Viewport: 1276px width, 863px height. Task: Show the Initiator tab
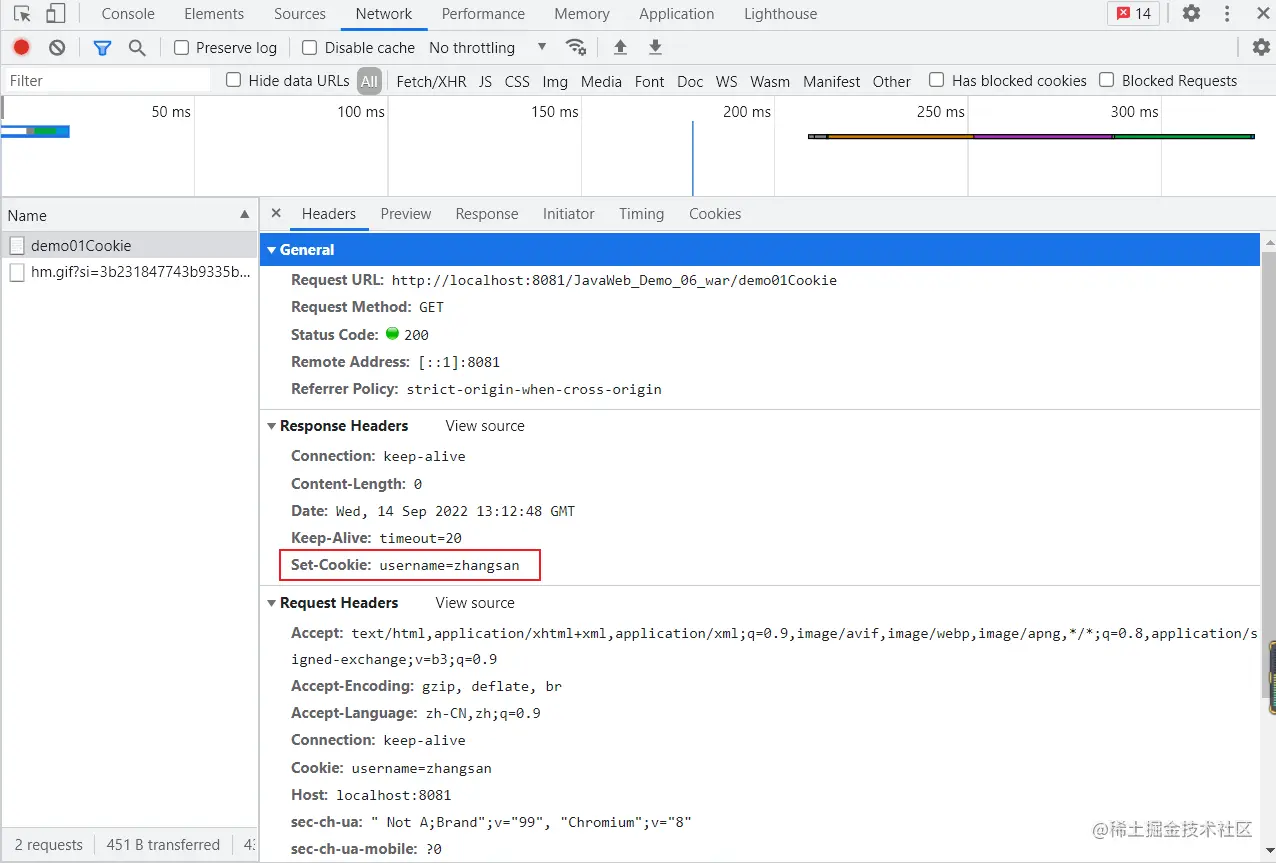point(569,214)
